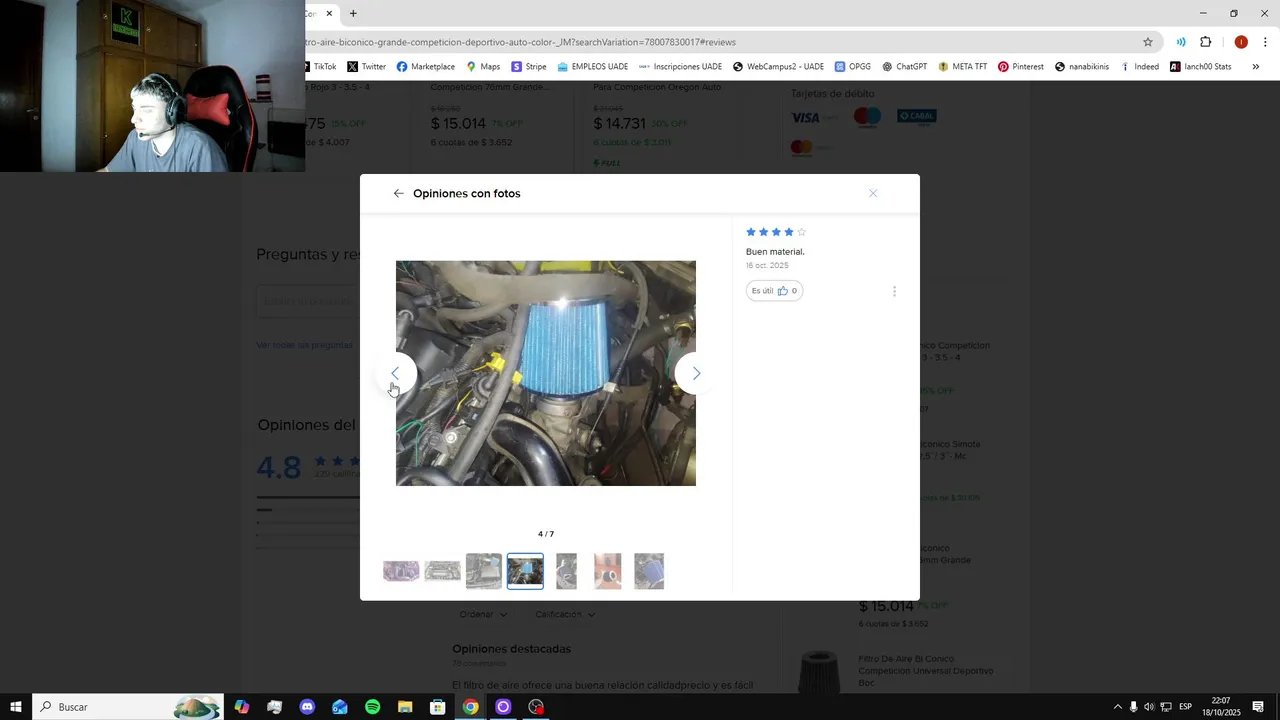
Task: Mark the review as useful (Es útil)
Action: click(774, 291)
